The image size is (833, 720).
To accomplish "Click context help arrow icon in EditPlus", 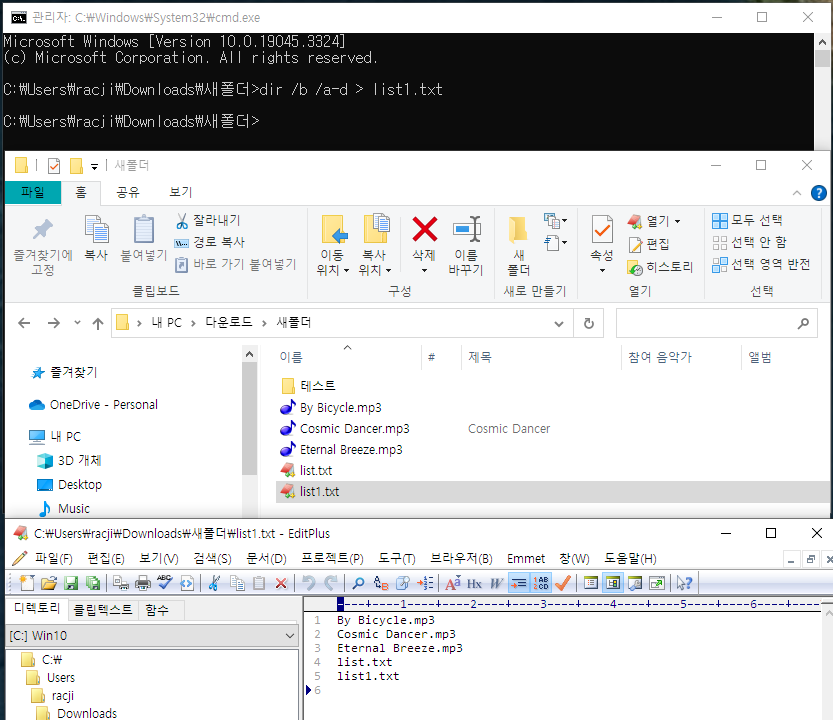I will (x=684, y=583).
